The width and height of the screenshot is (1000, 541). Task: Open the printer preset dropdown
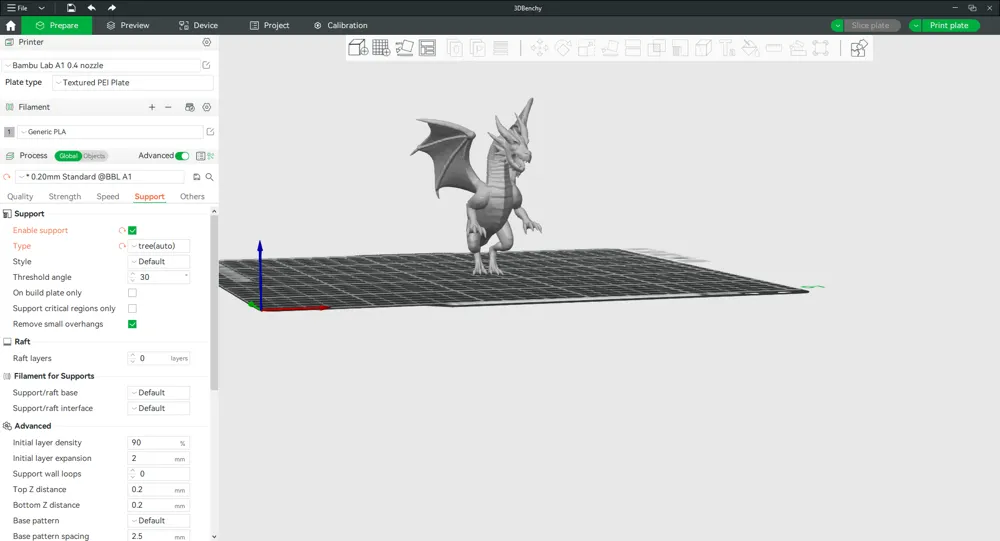(102, 65)
